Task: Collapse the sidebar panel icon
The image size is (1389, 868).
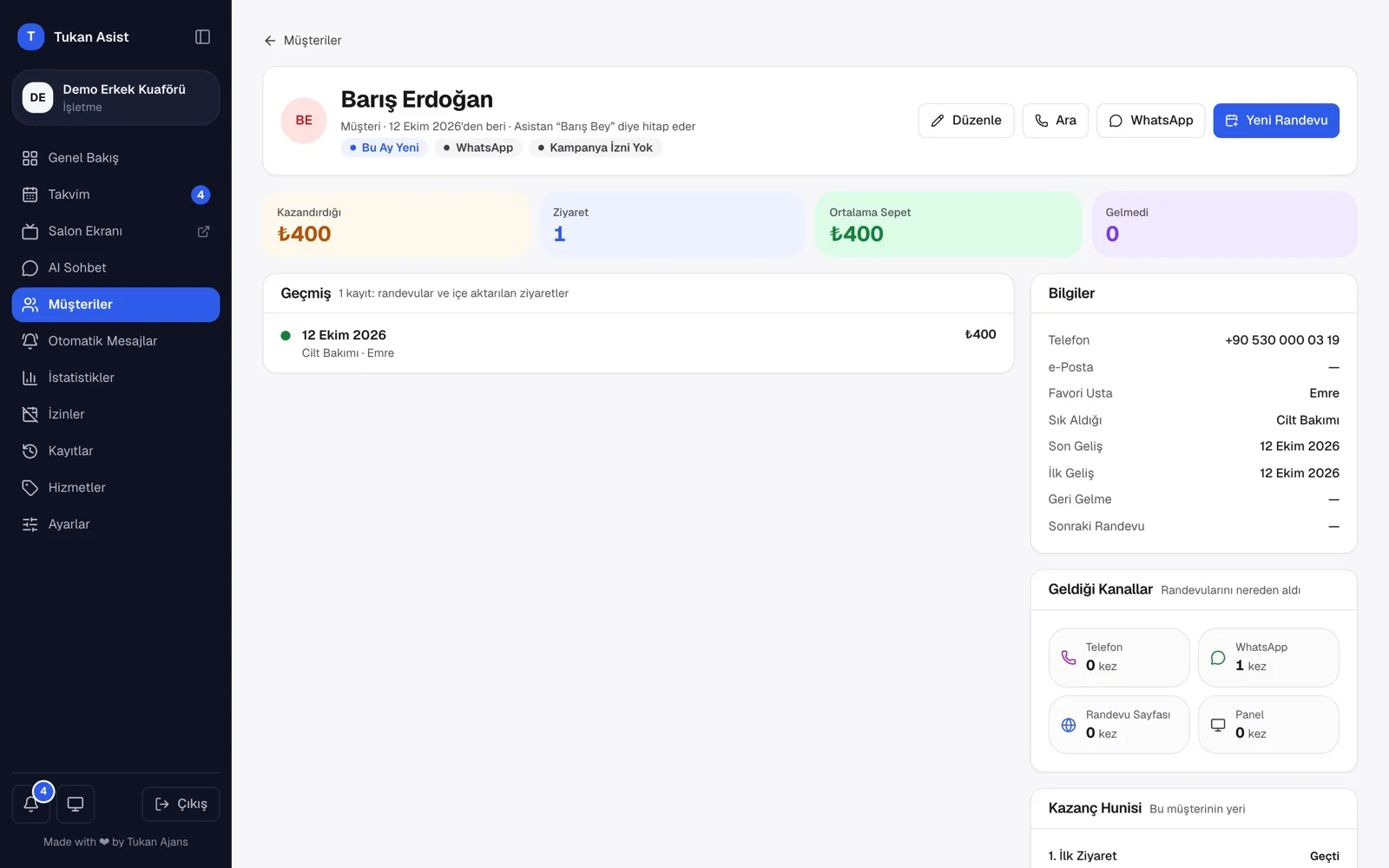Action: tap(202, 36)
